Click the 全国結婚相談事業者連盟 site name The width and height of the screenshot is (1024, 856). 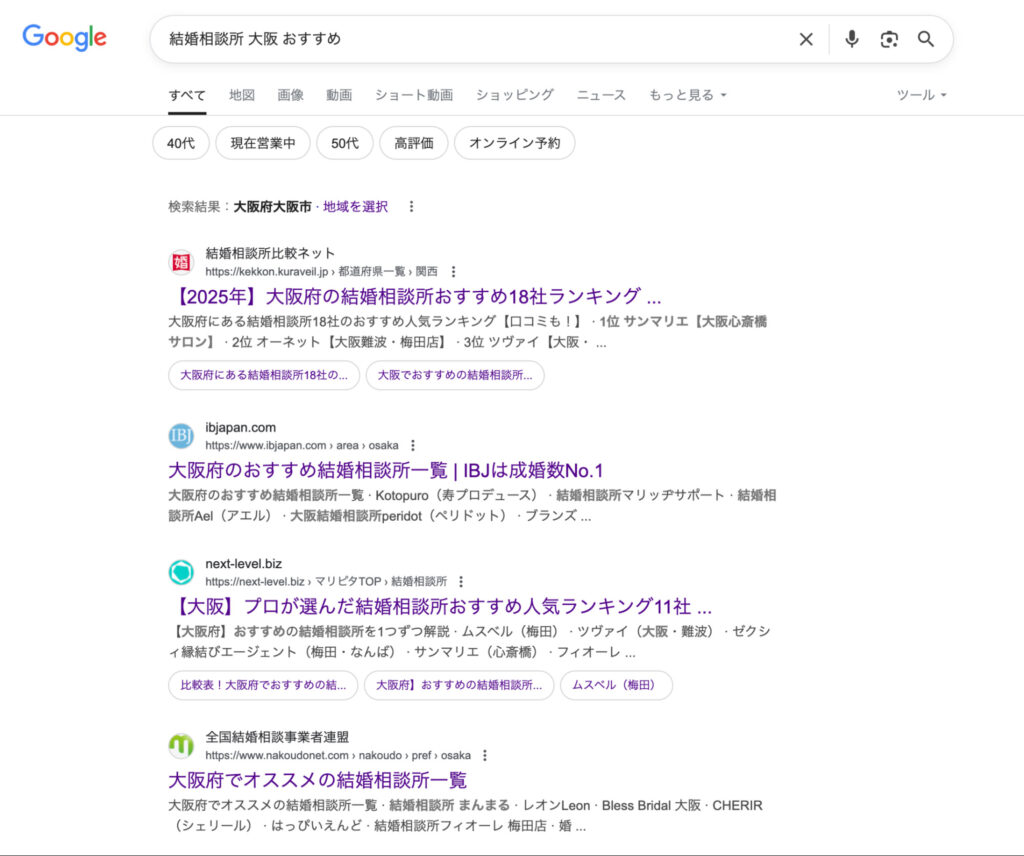(x=277, y=737)
